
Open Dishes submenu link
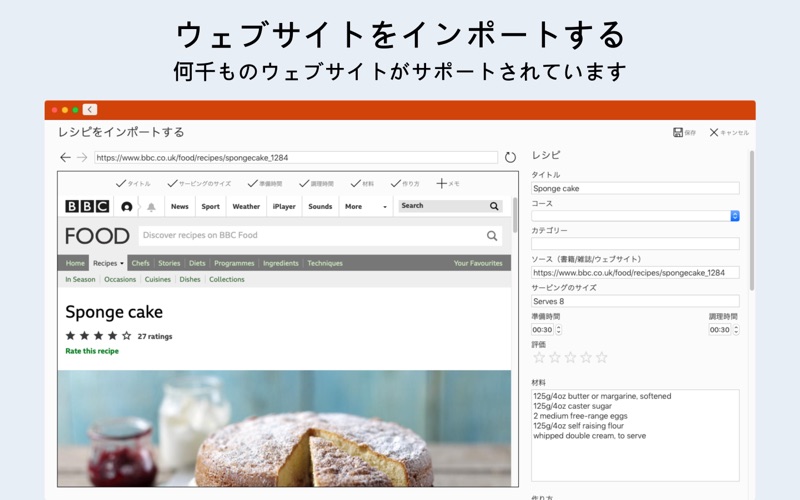click(x=190, y=280)
